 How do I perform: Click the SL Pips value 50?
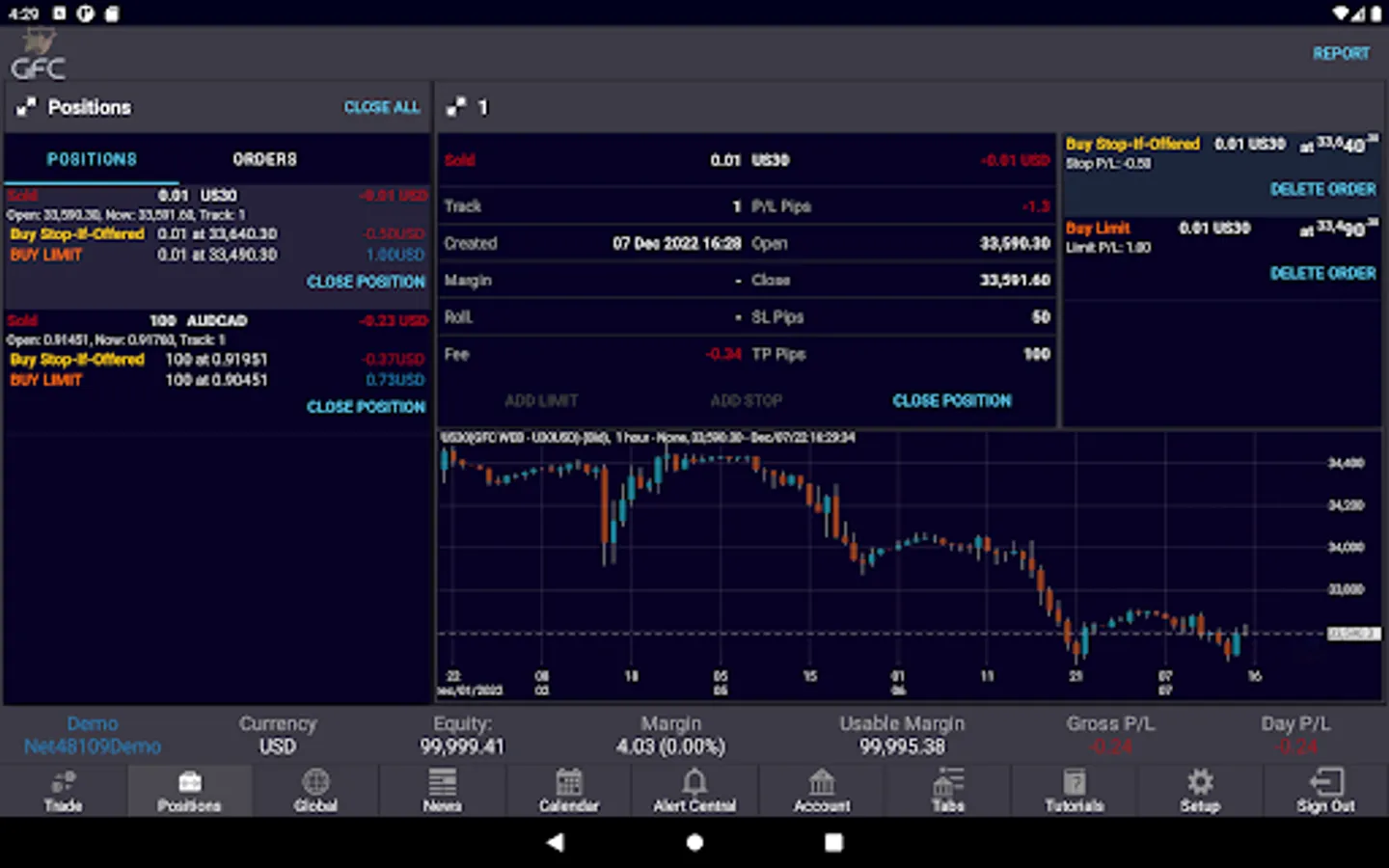tap(1041, 316)
